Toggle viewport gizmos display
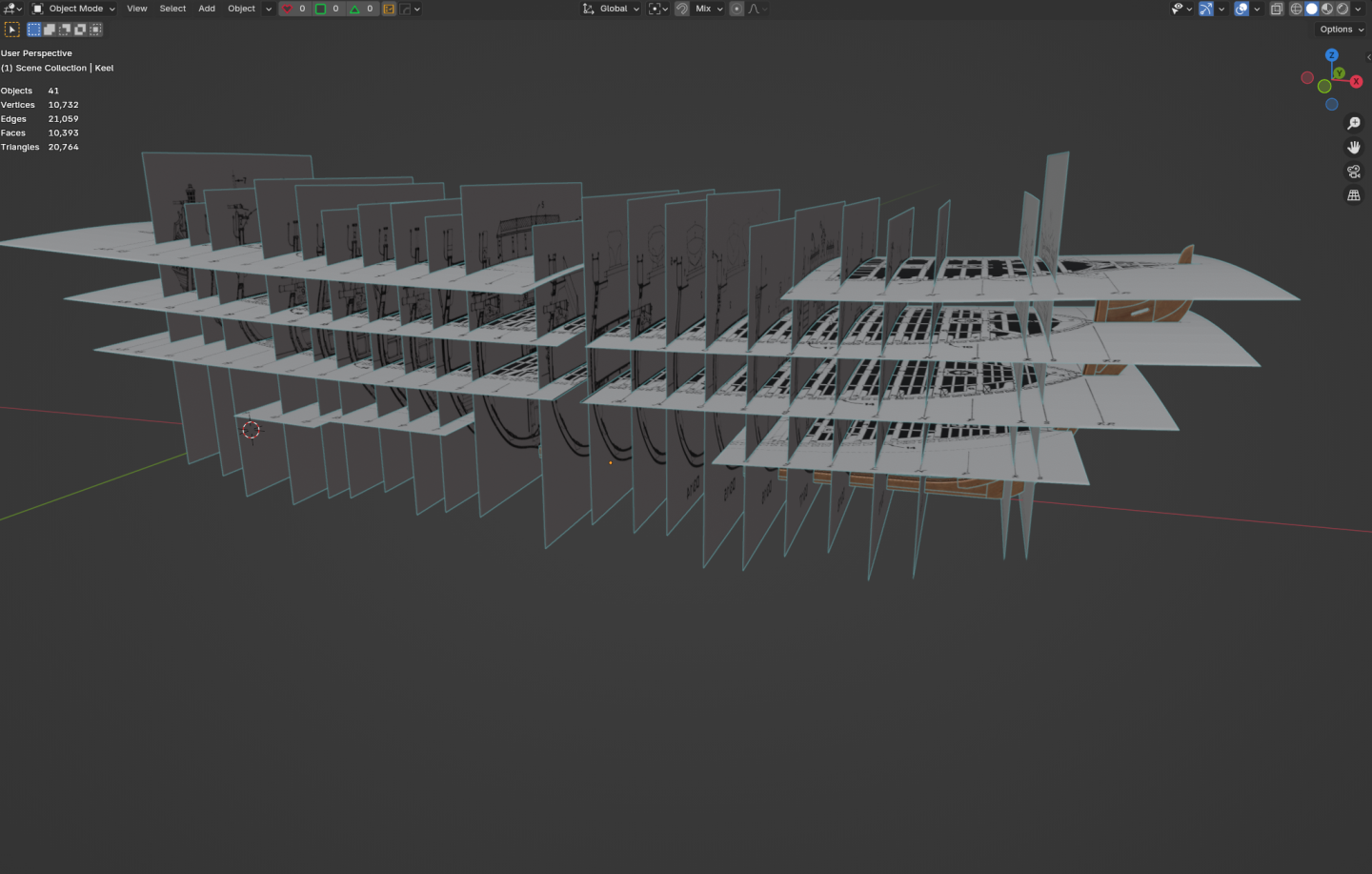 1206,9
